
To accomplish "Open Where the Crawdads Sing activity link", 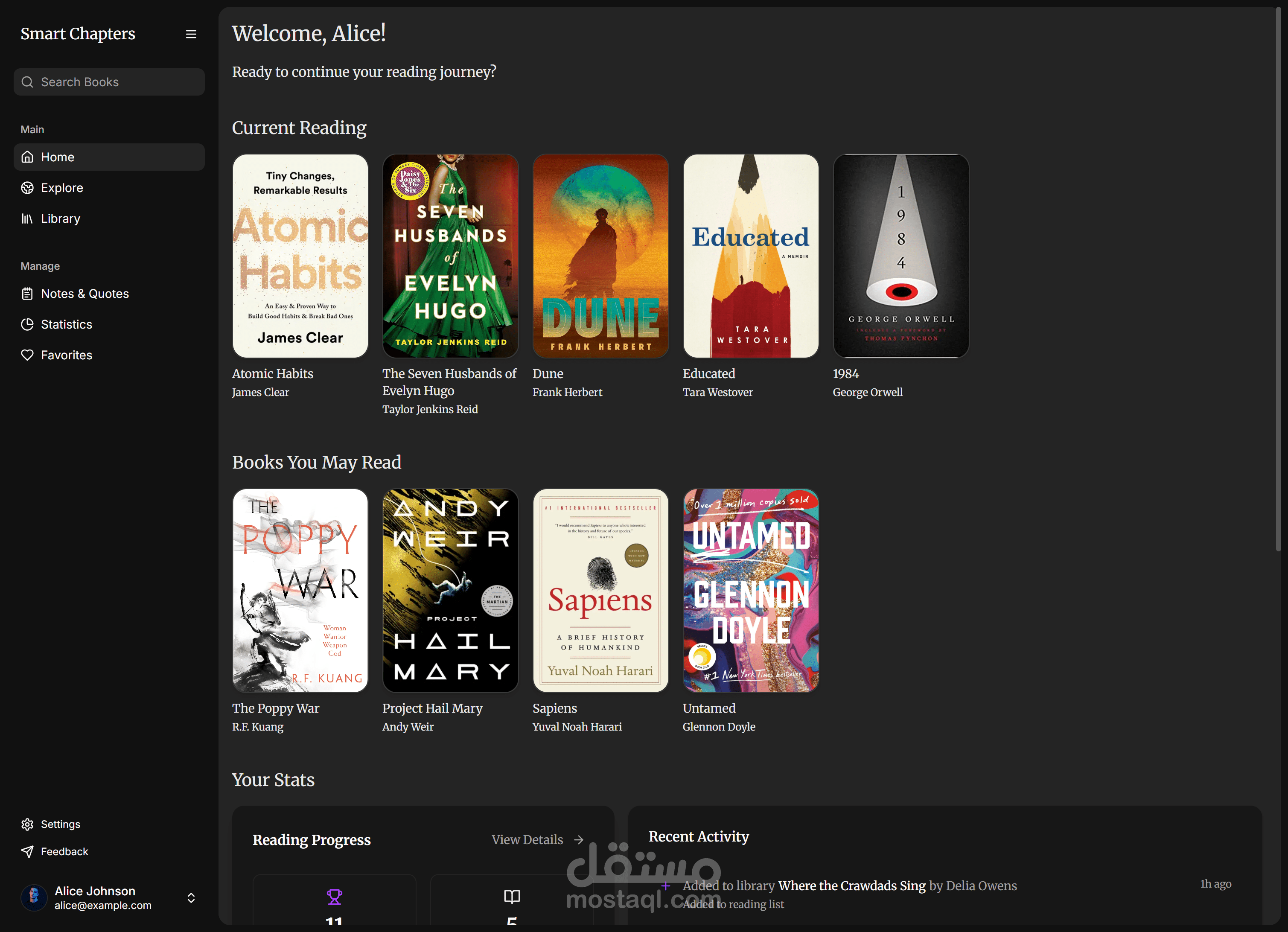I will tap(851, 885).
